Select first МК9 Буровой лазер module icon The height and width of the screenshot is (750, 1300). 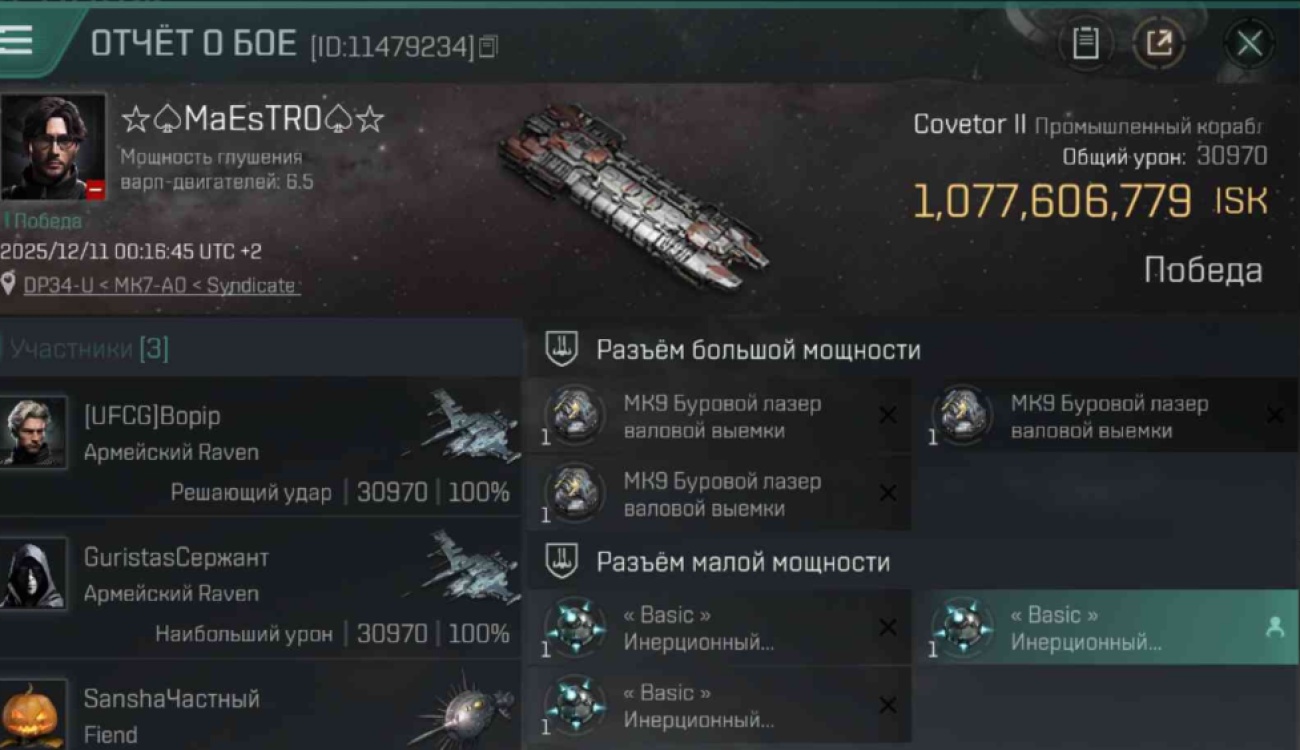tap(575, 415)
